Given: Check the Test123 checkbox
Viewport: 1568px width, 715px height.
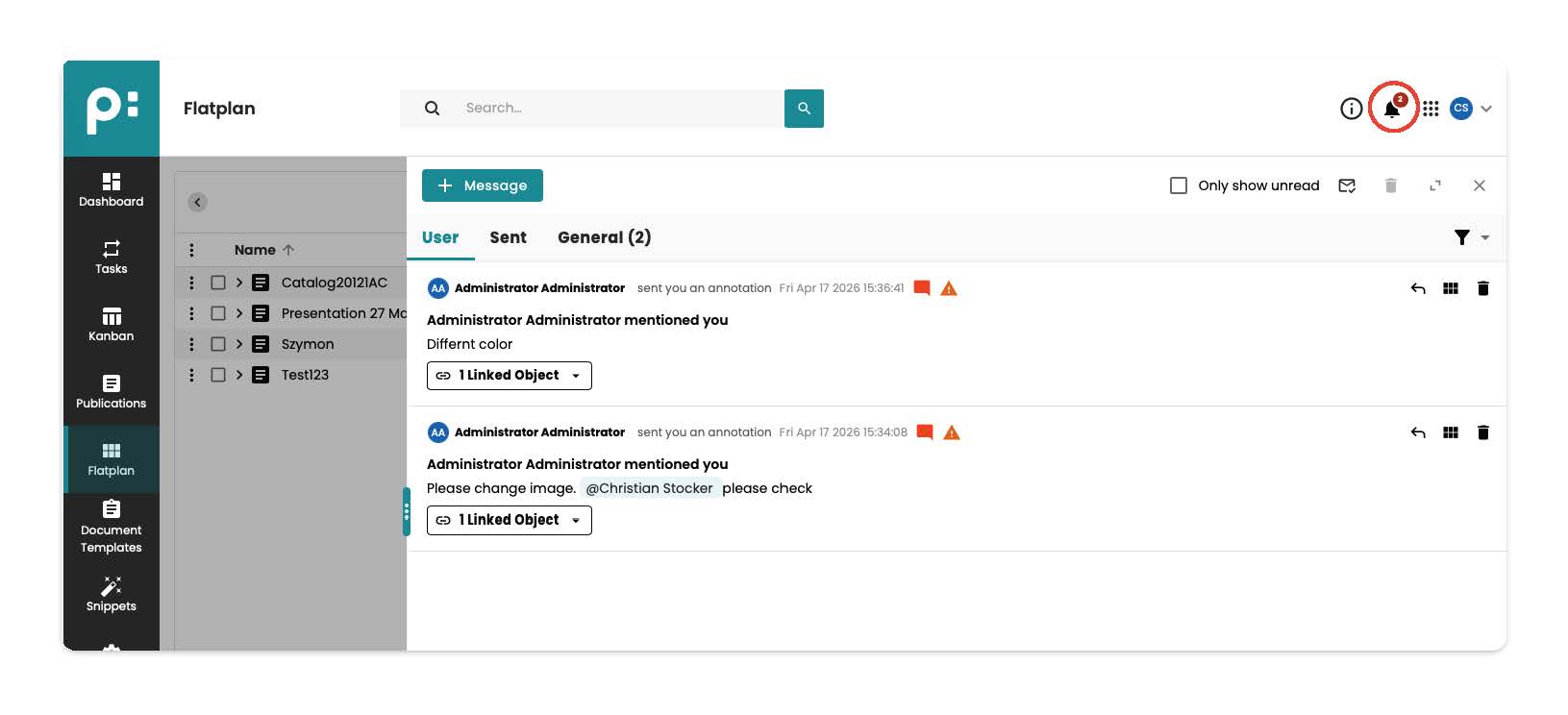Looking at the screenshot, I should 218,375.
